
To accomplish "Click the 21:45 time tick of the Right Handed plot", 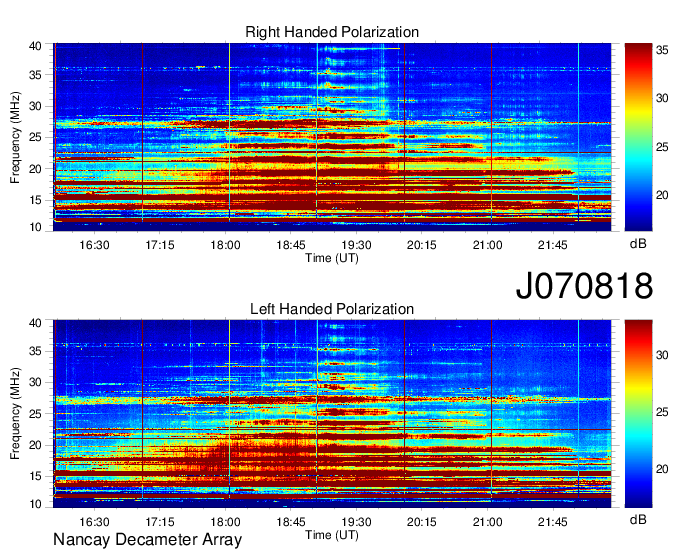I will [552, 245].
